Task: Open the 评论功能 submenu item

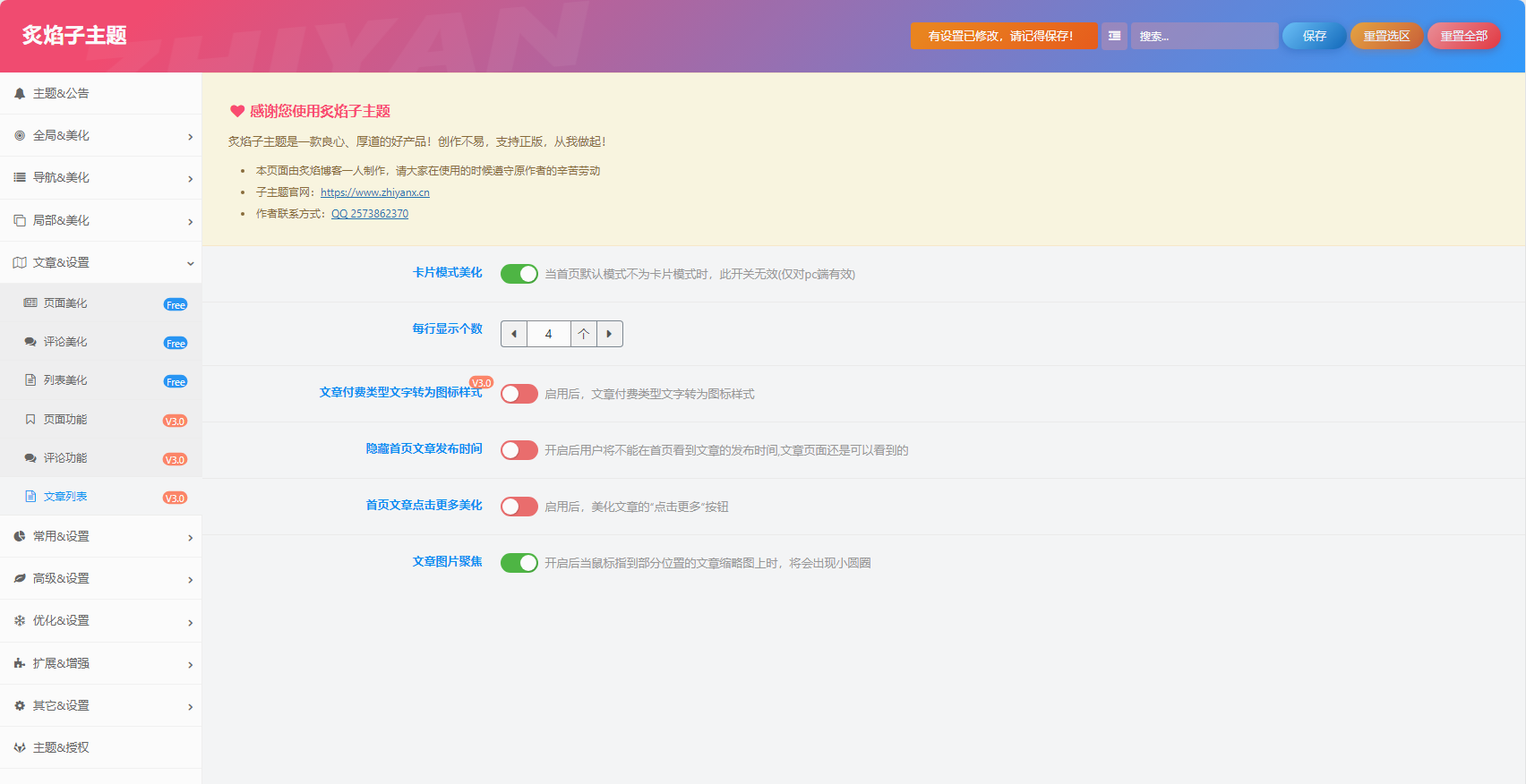Action: pyautogui.click(x=100, y=457)
